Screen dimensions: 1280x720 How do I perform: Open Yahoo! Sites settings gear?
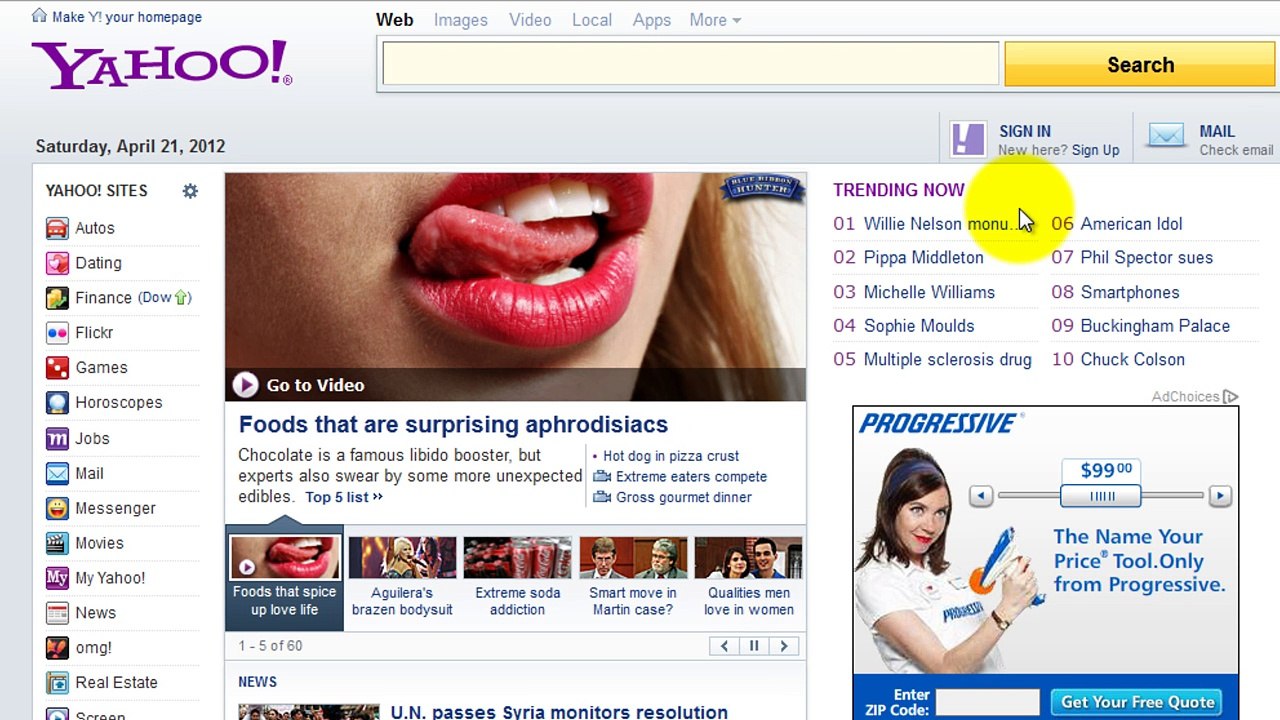[x=190, y=191]
